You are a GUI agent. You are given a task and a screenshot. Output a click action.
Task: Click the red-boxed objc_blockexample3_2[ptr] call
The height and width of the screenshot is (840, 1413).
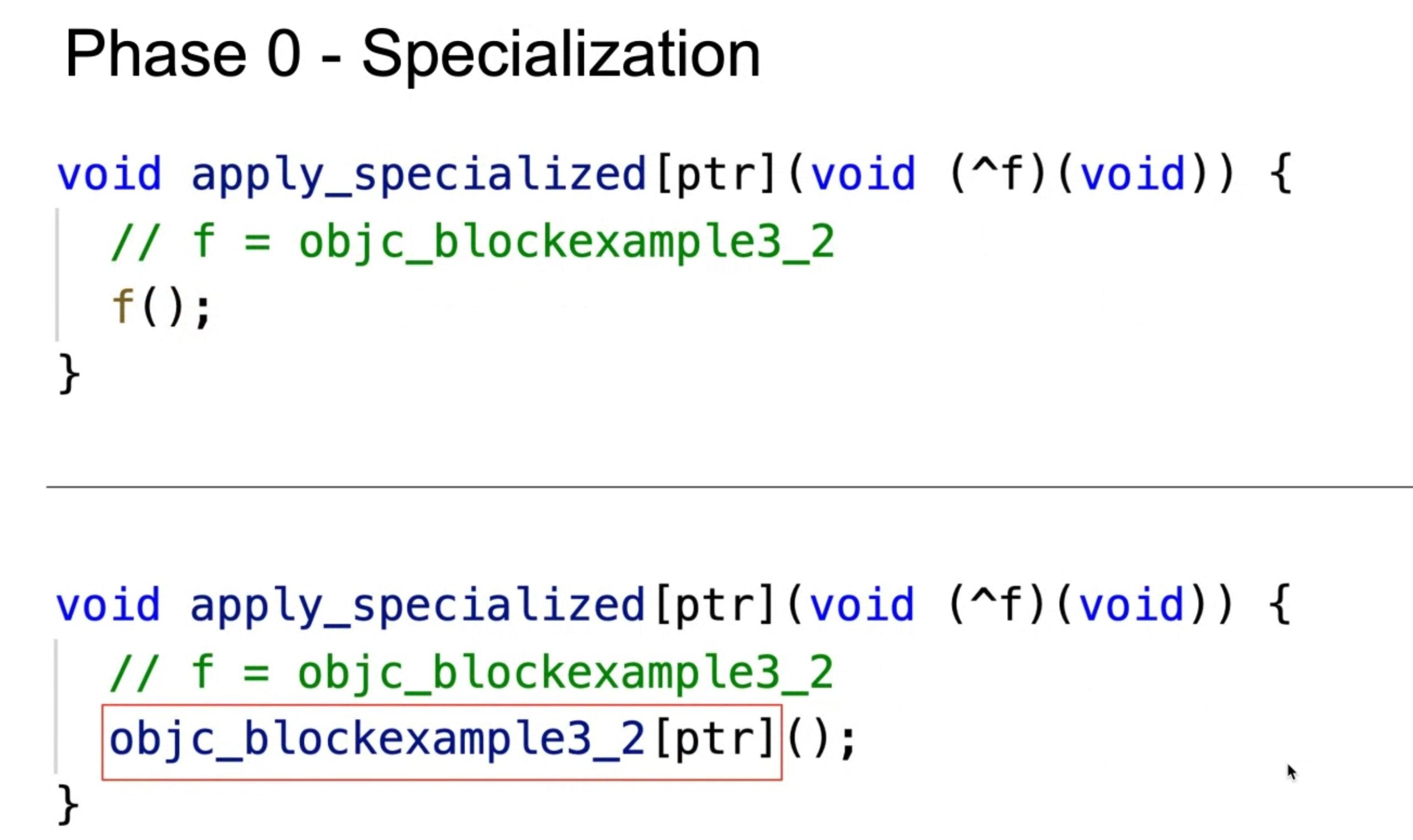pyautogui.click(x=442, y=742)
